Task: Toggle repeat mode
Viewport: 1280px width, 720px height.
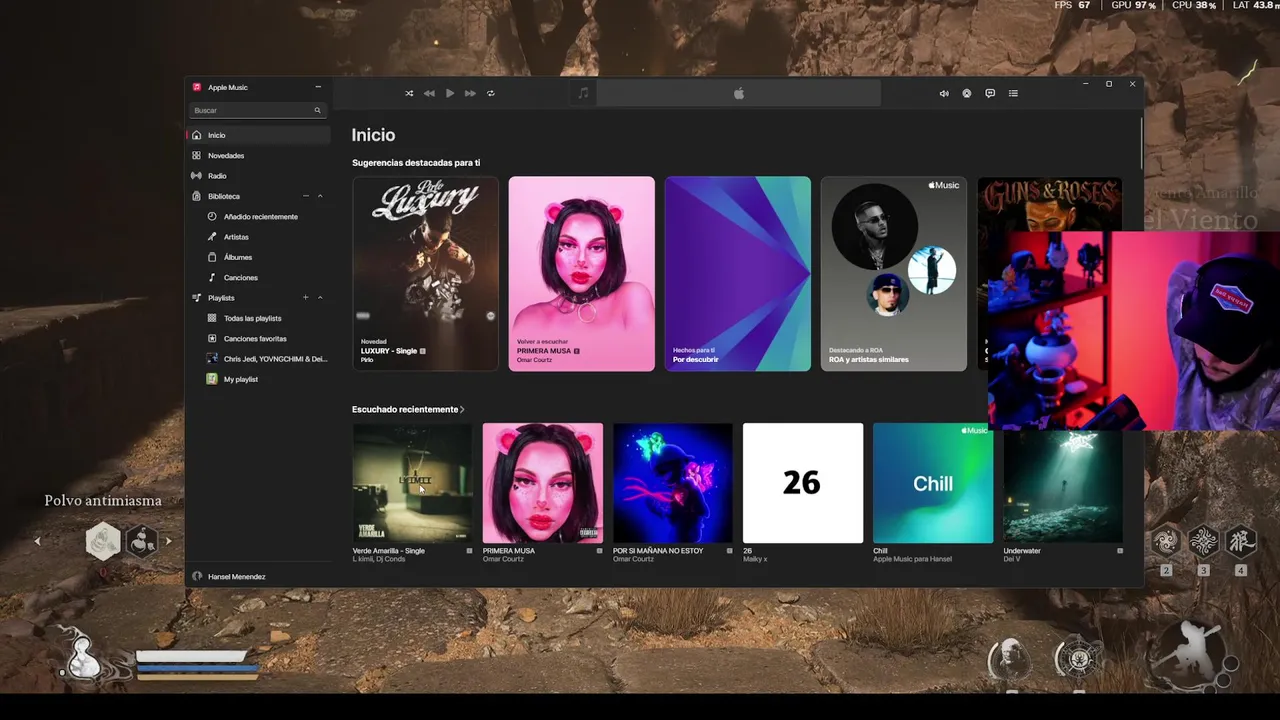Action: pos(491,93)
